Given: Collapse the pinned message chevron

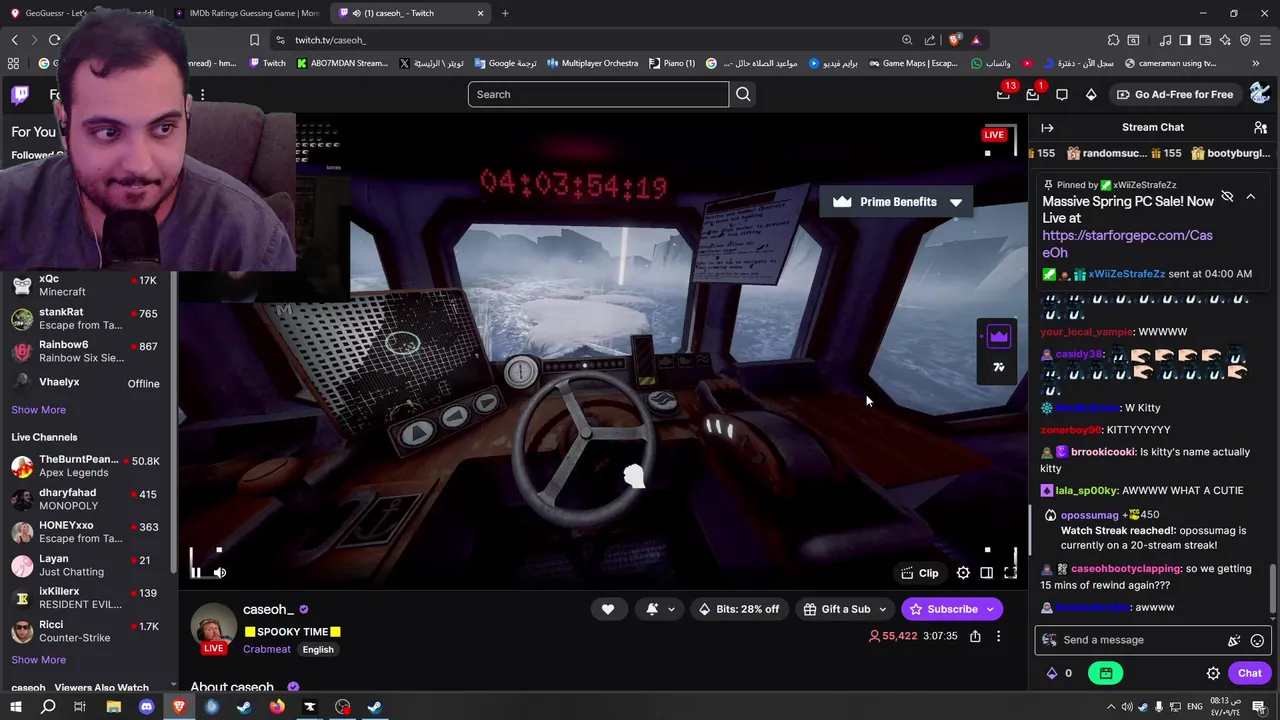Looking at the screenshot, I should click(1250, 197).
